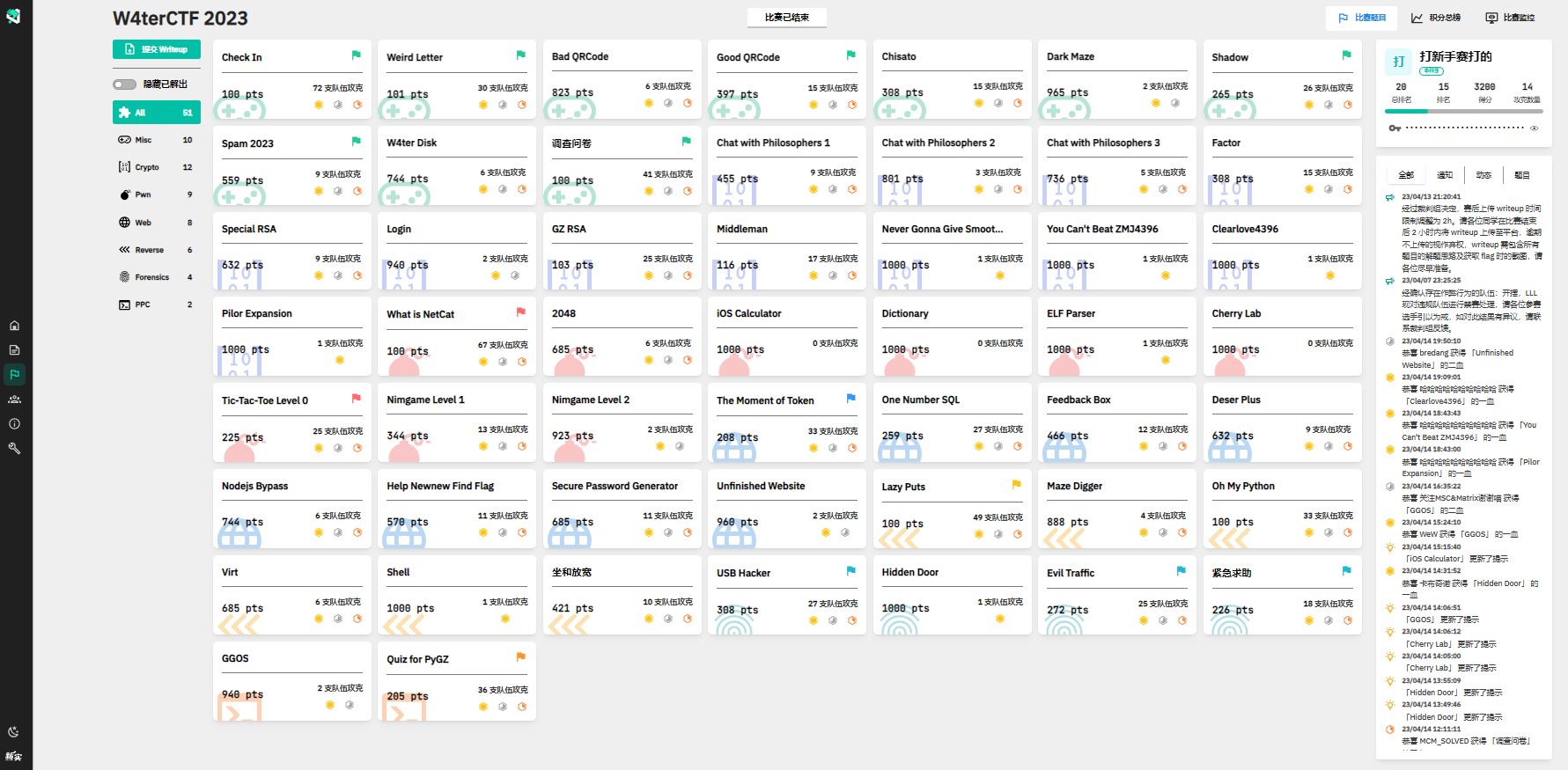1568x770 pixels.
Task: Open the Bad QRCode challenge card
Action: pyautogui.click(x=622, y=79)
